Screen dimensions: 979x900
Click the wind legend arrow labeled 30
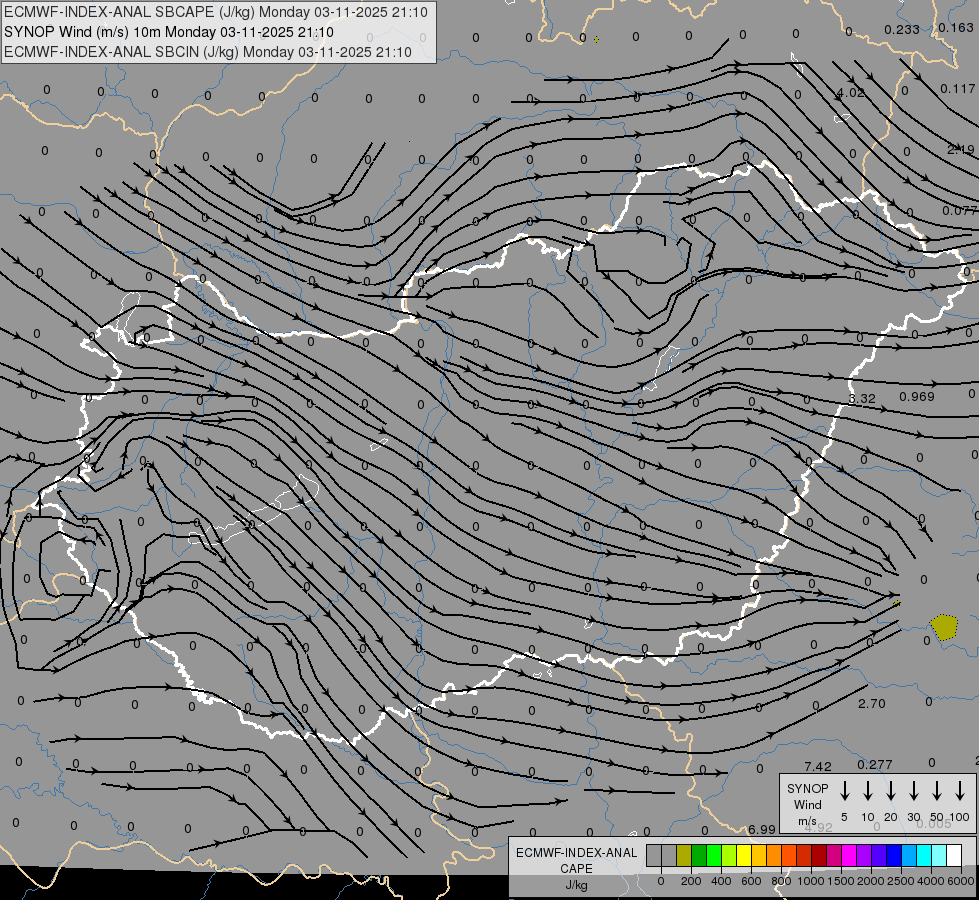click(913, 791)
